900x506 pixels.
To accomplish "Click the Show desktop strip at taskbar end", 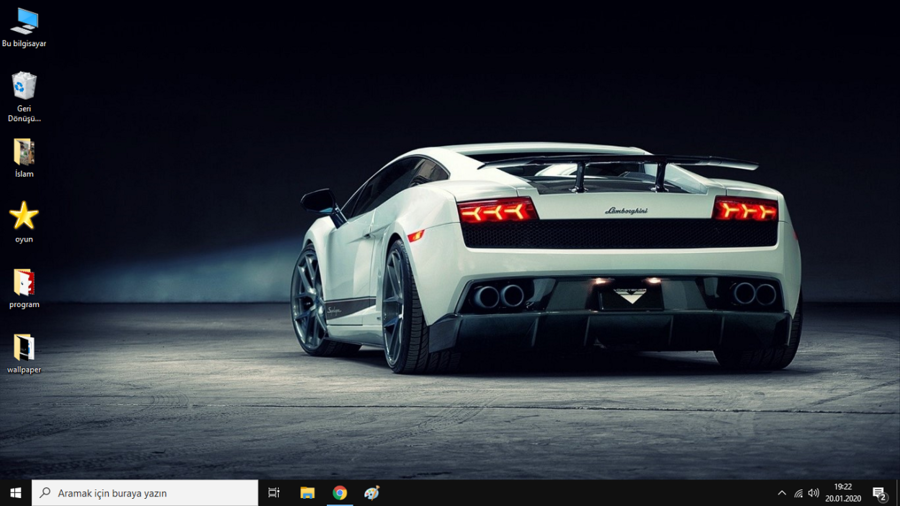I will pyautogui.click(x=897, y=493).
